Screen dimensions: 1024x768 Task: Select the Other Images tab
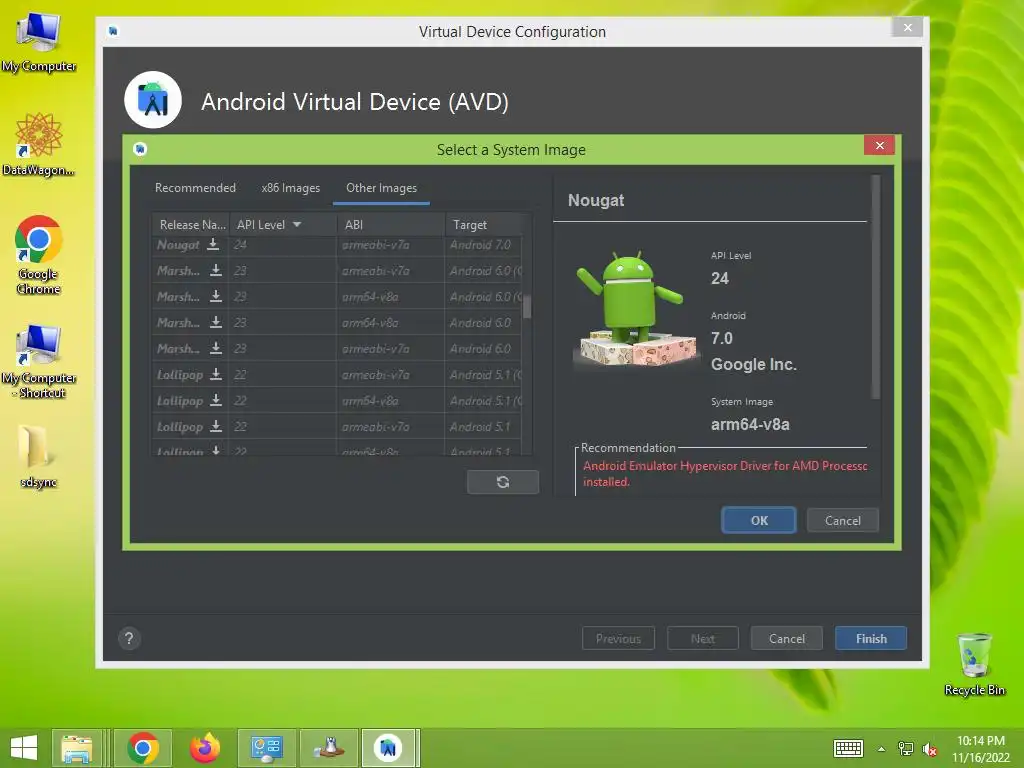tap(381, 188)
